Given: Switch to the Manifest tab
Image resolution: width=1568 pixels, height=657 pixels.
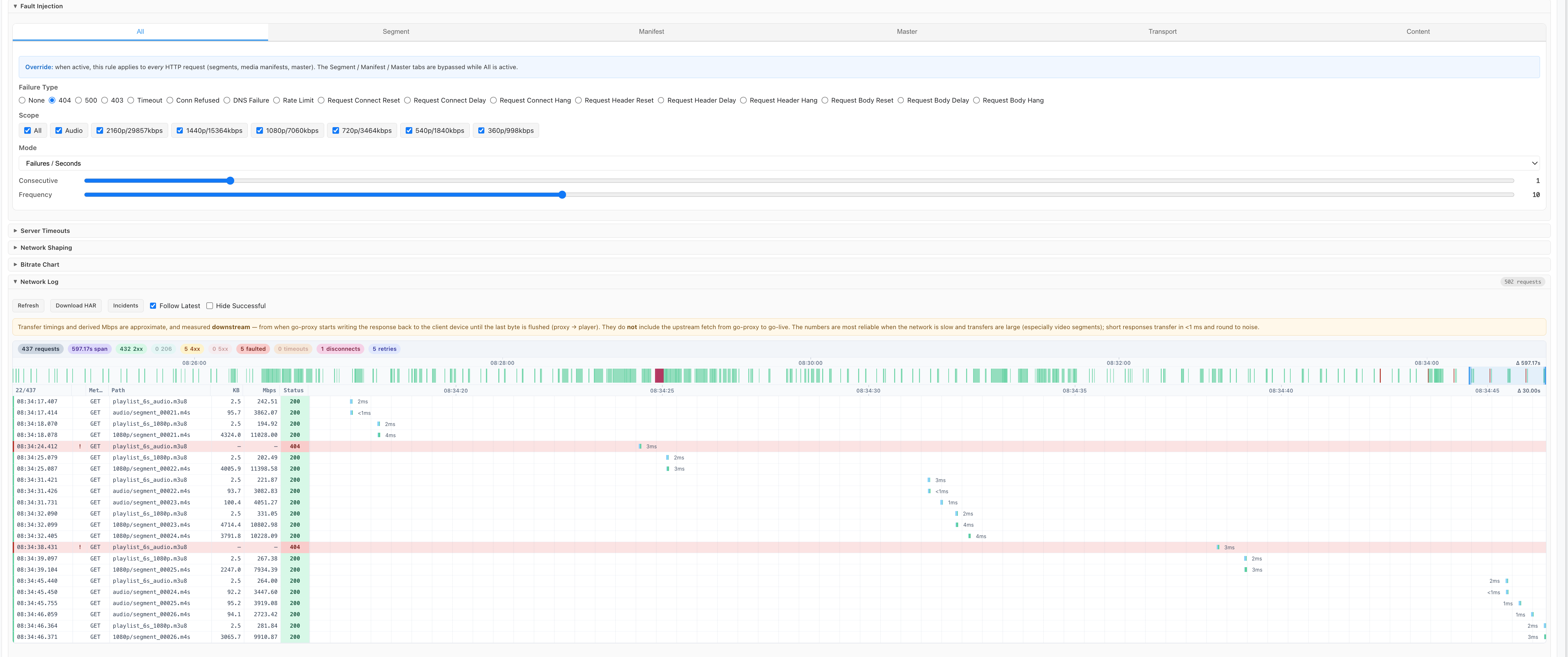Looking at the screenshot, I should point(651,32).
